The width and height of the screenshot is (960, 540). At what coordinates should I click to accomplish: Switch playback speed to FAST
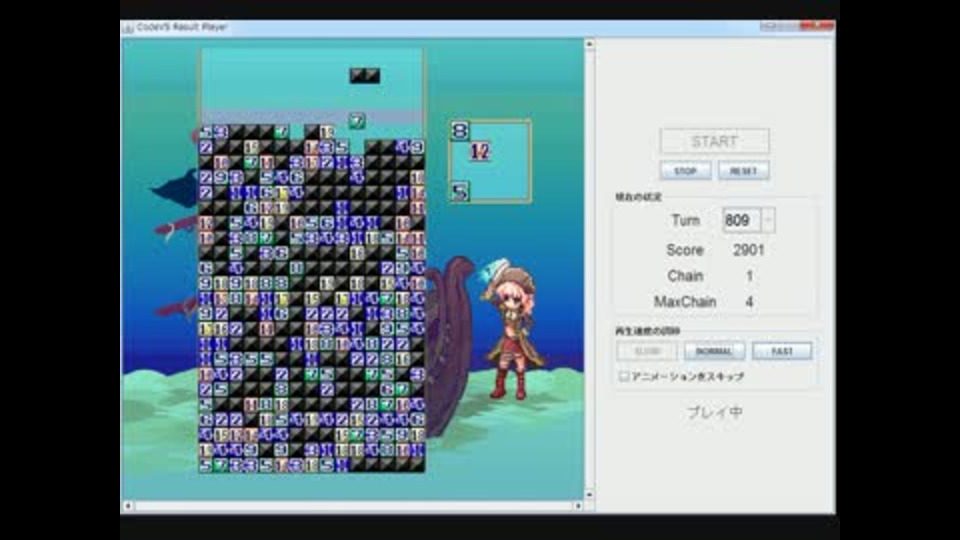[x=782, y=351]
